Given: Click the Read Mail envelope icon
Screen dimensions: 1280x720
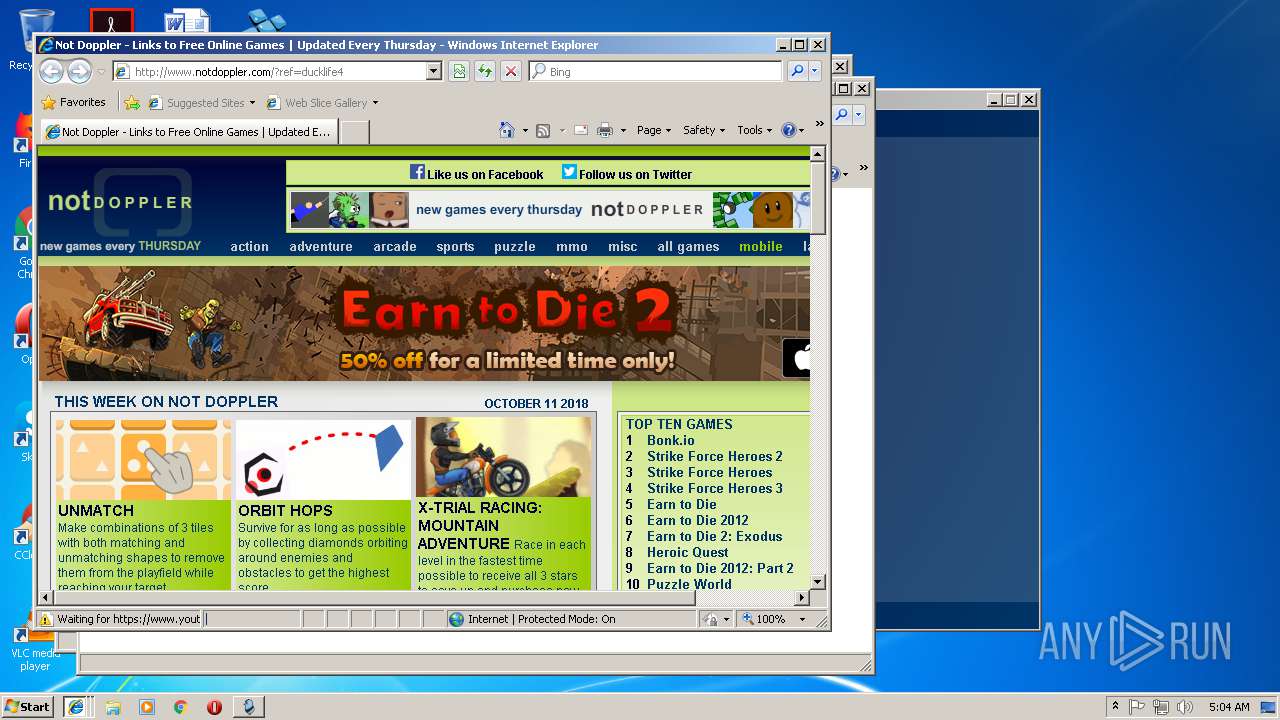Looking at the screenshot, I should point(580,130).
